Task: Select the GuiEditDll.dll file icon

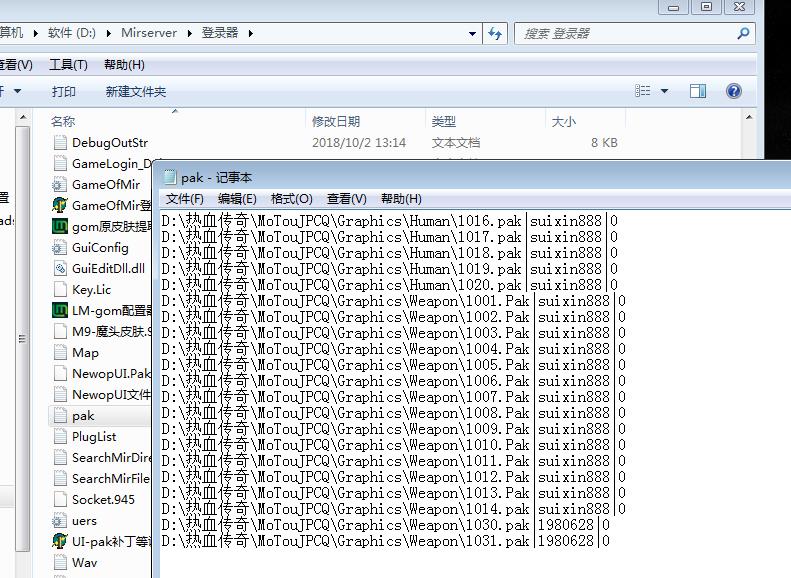Action: click(60, 268)
